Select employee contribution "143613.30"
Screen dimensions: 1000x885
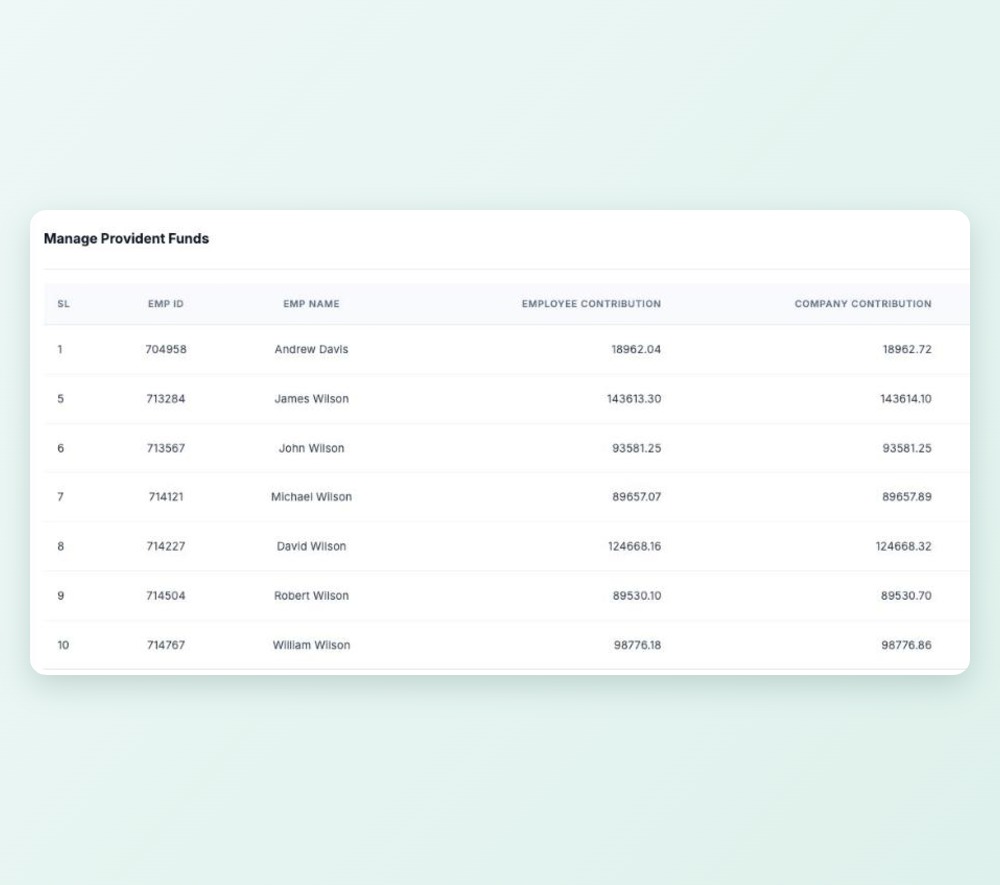coord(634,399)
